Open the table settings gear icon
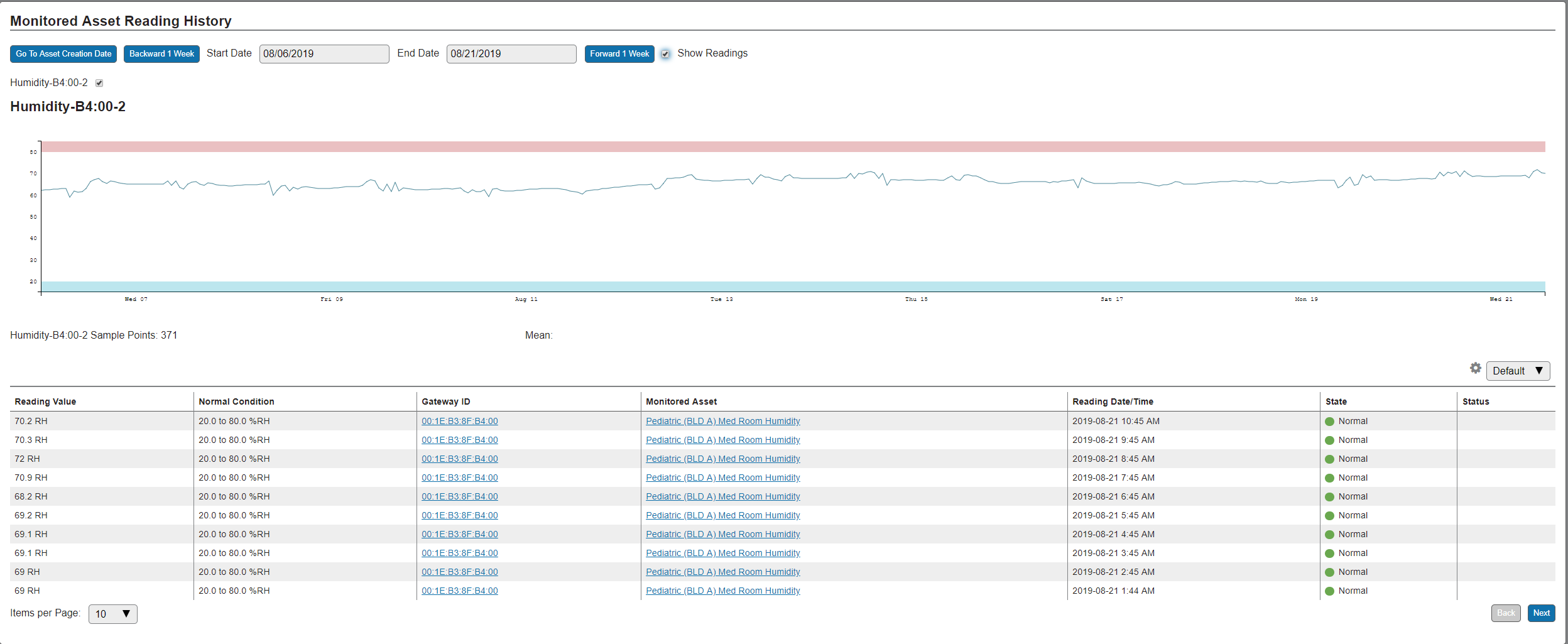Image resolution: width=1568 pixels, height=644 pixels. 1475,368
